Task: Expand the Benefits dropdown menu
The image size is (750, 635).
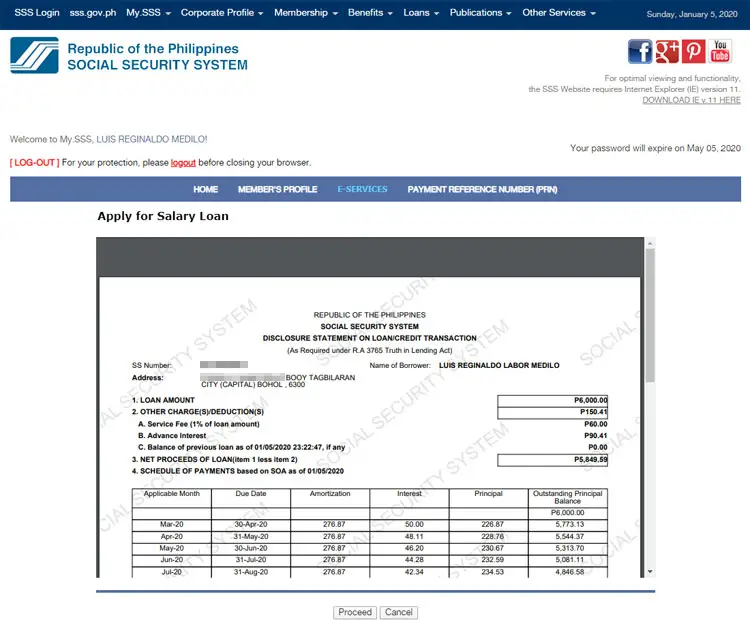Action: coord(370,13)
